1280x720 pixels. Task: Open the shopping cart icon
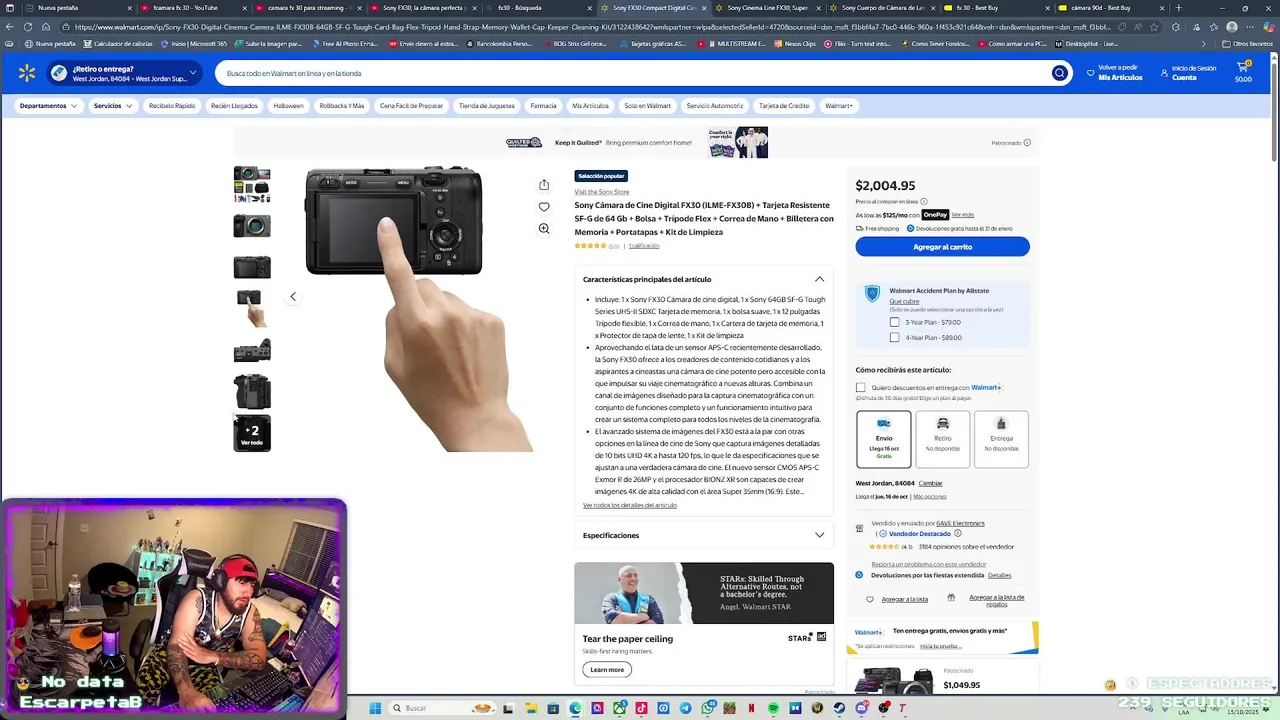click(1243, 68)
